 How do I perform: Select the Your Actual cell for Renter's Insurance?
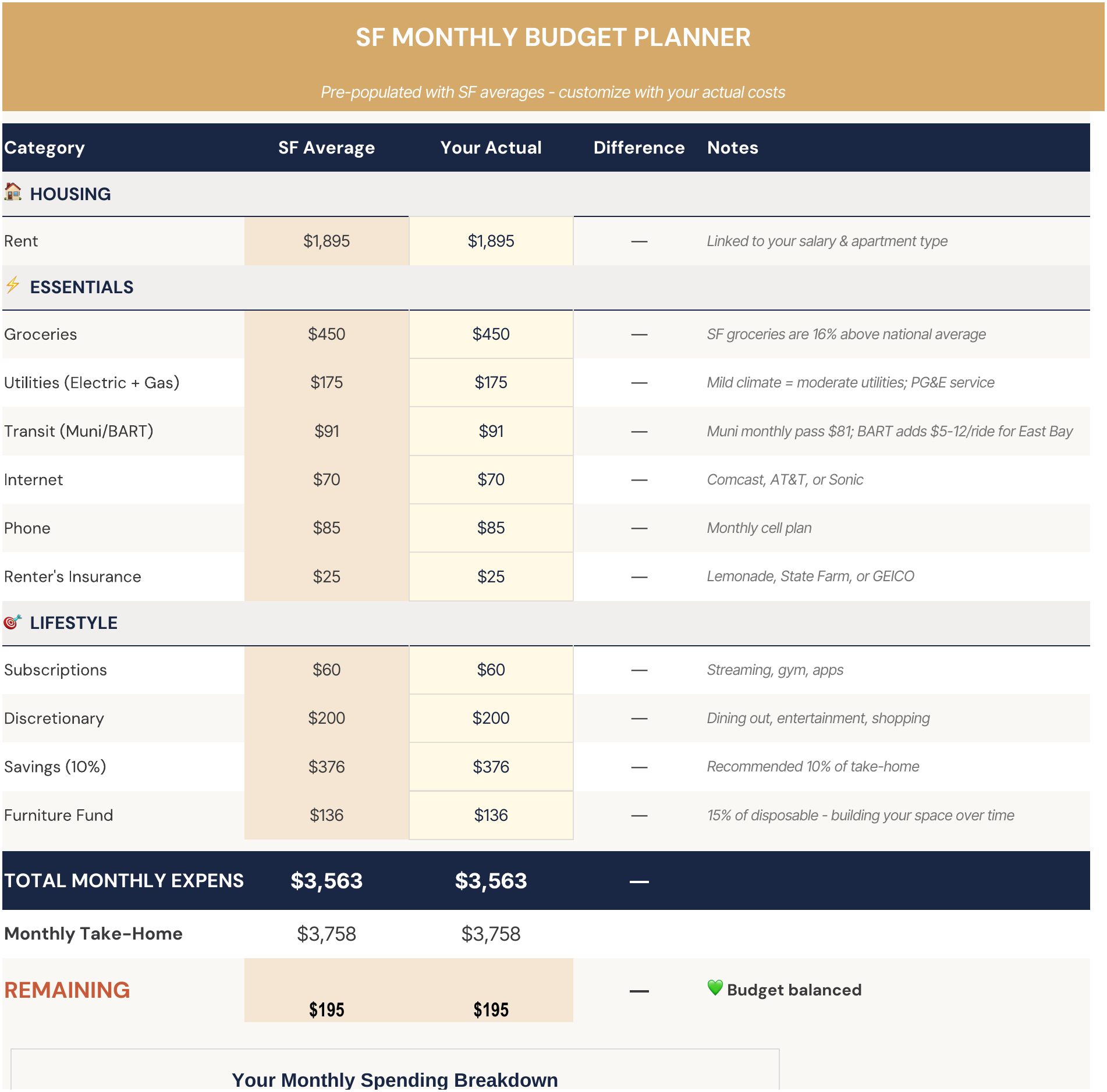click(491, 577)
